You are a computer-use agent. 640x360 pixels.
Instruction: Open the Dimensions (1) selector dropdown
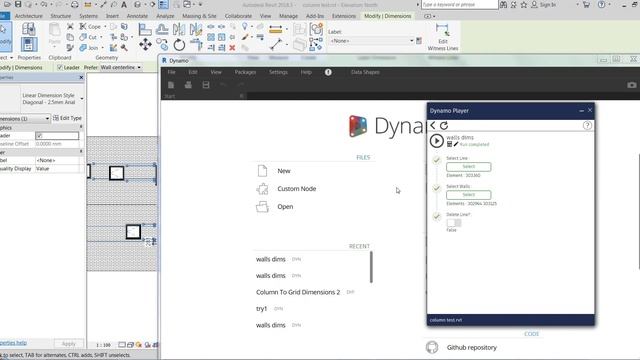pyautogui.click(x=24, y=118)
